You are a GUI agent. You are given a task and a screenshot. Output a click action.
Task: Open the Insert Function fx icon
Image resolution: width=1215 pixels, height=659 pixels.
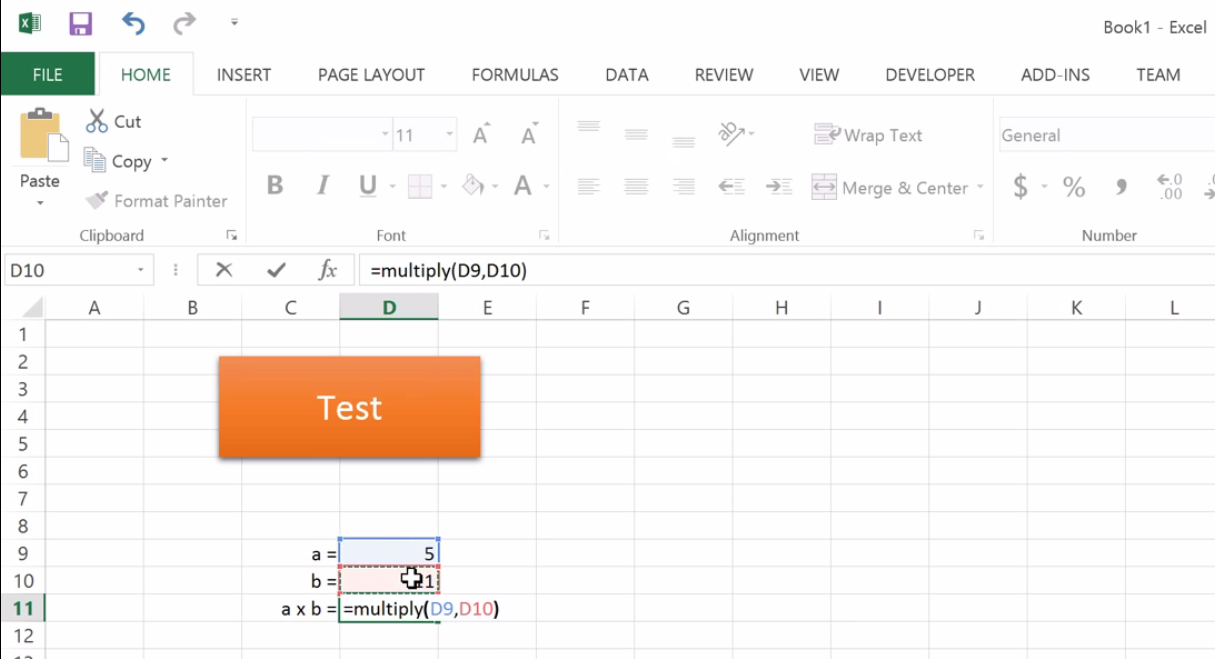(328, 269)
